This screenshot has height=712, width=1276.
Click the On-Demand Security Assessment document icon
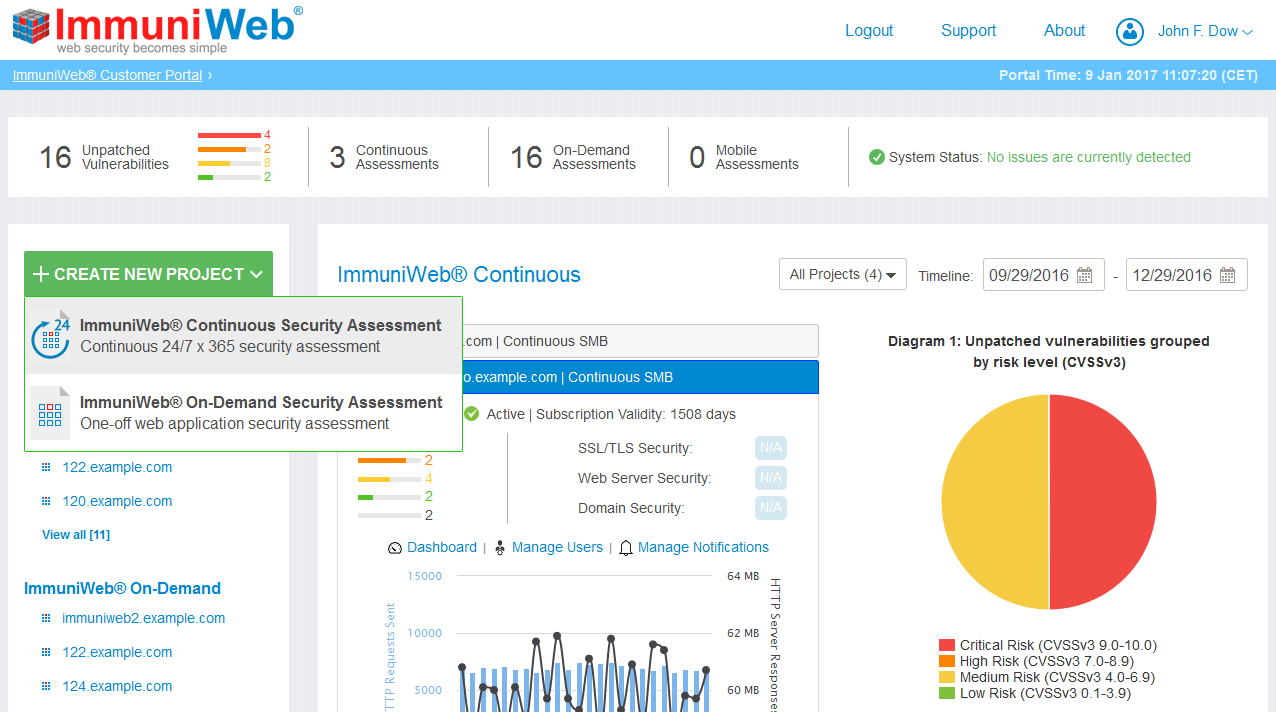pos(50,413)
